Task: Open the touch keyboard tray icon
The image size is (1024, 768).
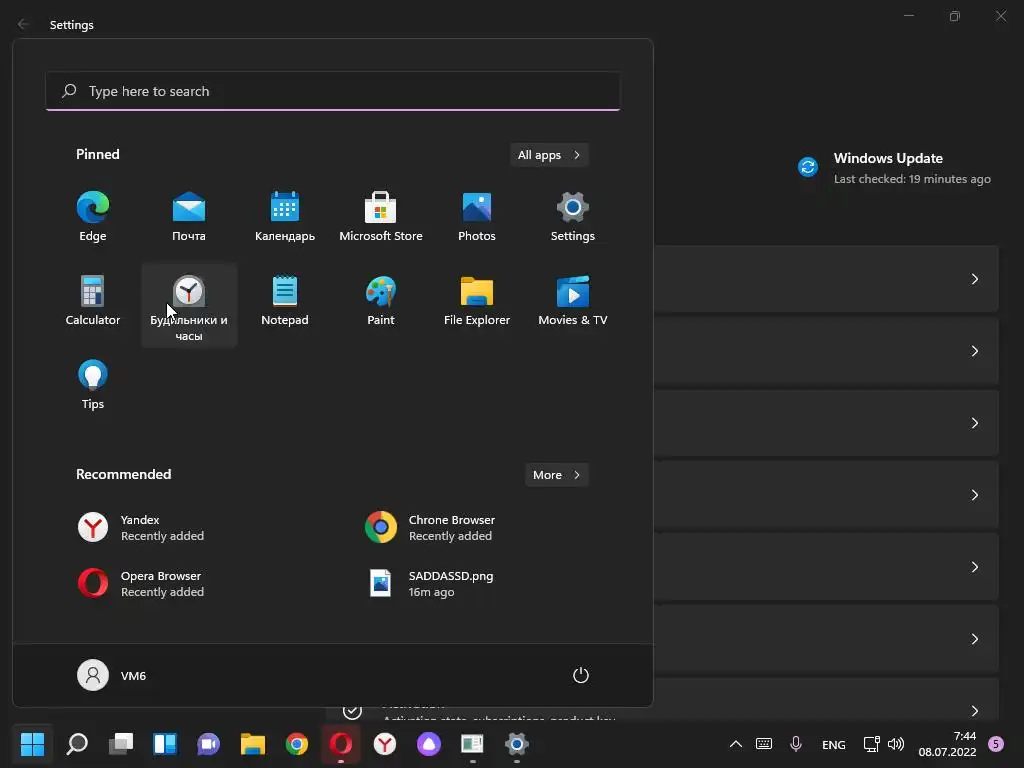Action: pyautogui.click(x=763, y=744)
